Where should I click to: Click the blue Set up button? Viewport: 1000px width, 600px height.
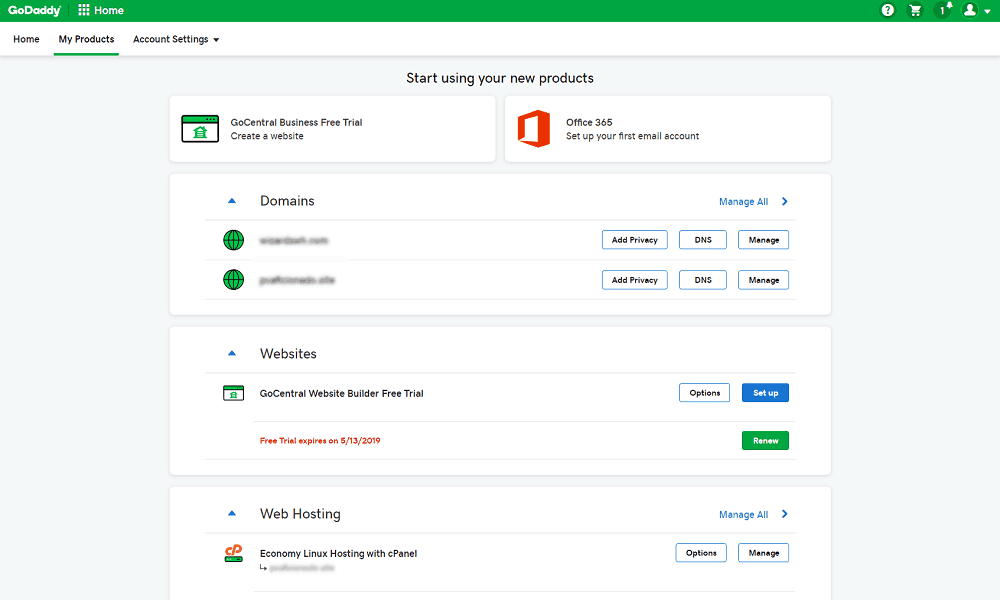[x=765, y=393]
